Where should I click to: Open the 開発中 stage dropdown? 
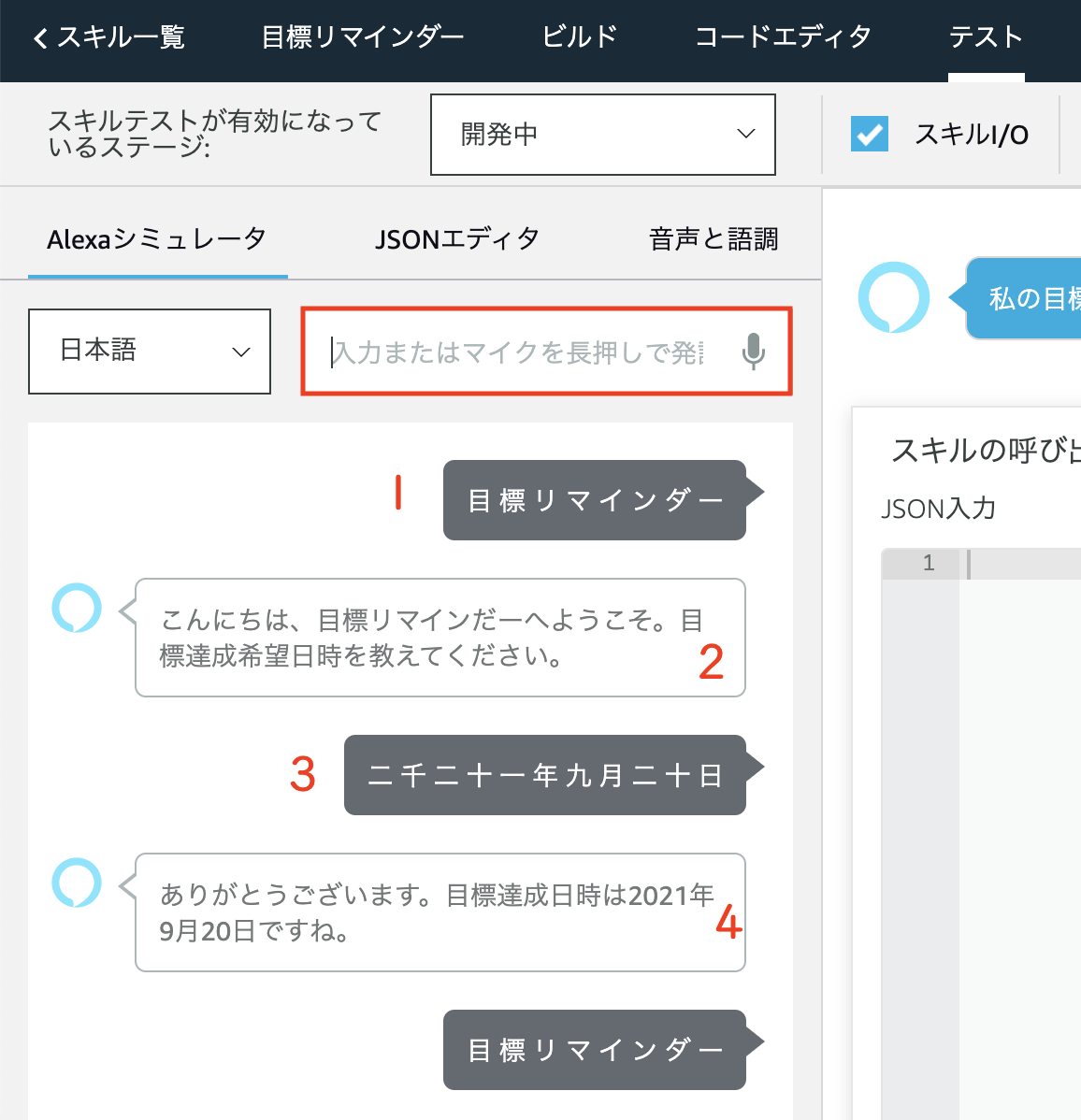pyautogui.click(x=603, y=135)
